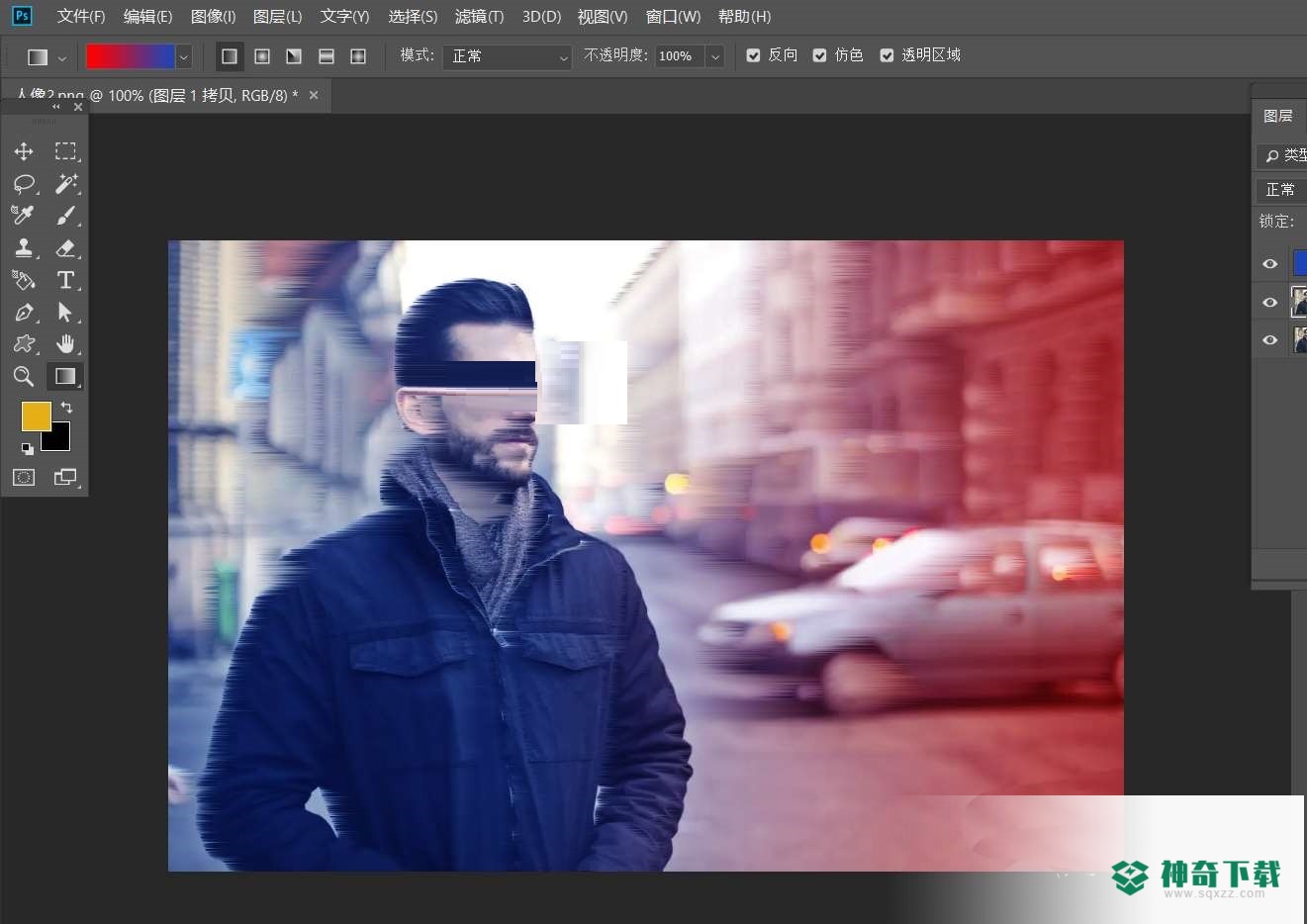Select the blue top layer thumbnail
This screenshot has height=924, width=1307.
[x=1299, y=263]
